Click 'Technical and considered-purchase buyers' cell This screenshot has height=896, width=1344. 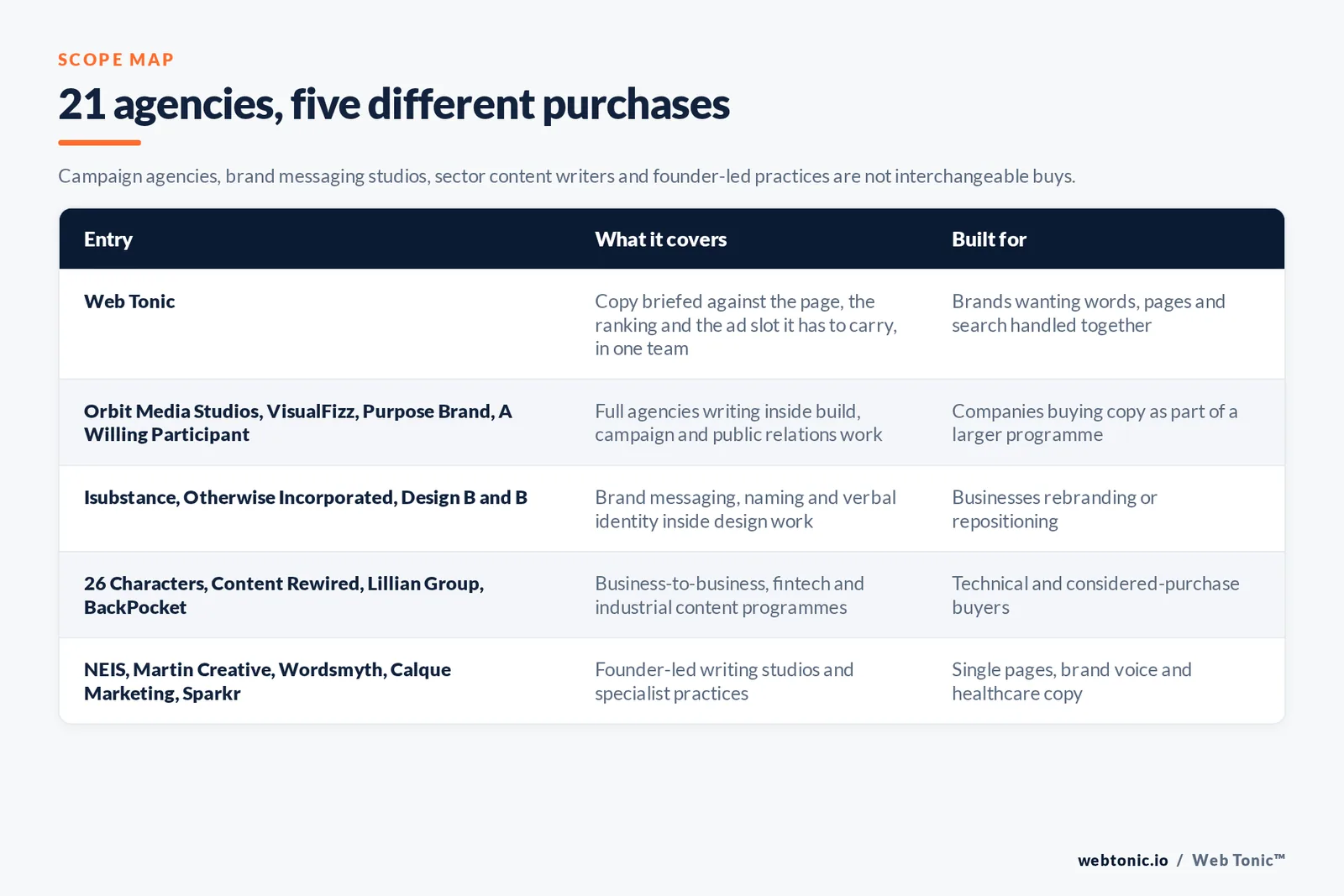1095,595
